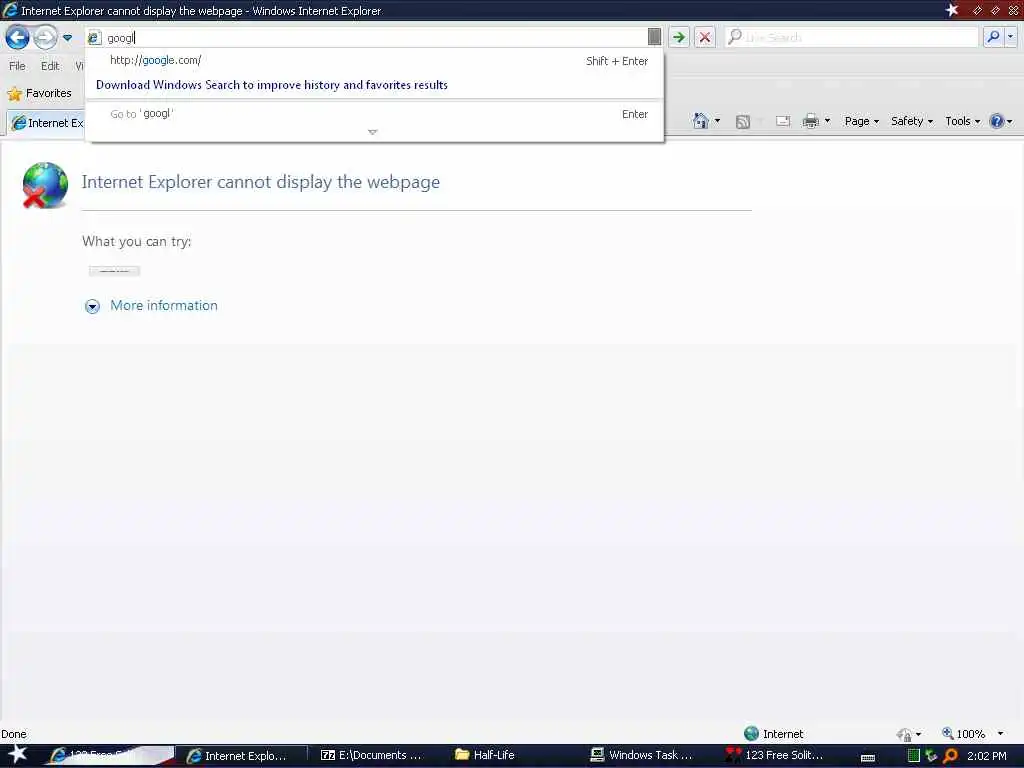Viewport: 1024px width, 768px height.
Task: Click the Read Mail envelope icon
Action: click(x=783, y=121)
